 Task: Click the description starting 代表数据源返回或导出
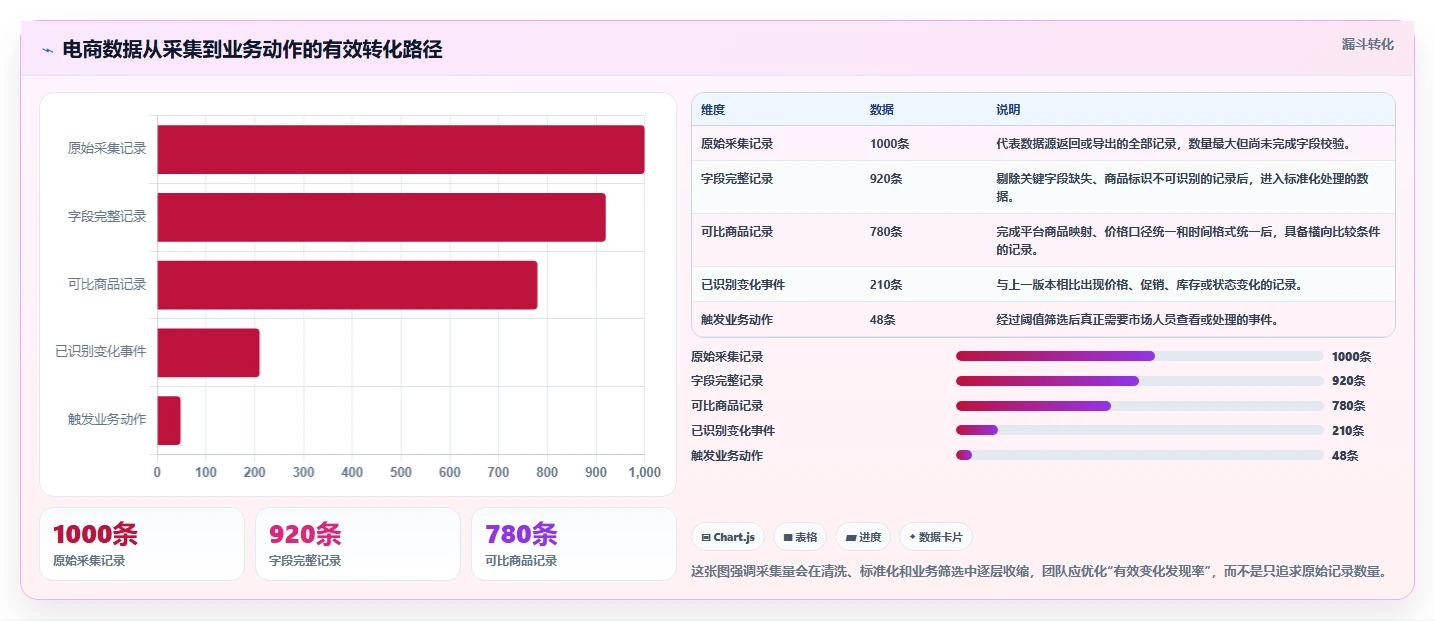pyautogui.click(x=1174, y=143)
